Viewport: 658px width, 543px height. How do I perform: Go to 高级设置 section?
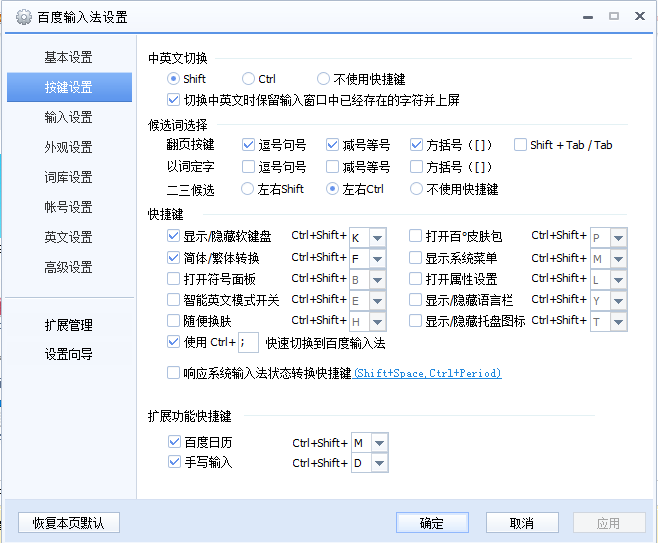[68, 267]
